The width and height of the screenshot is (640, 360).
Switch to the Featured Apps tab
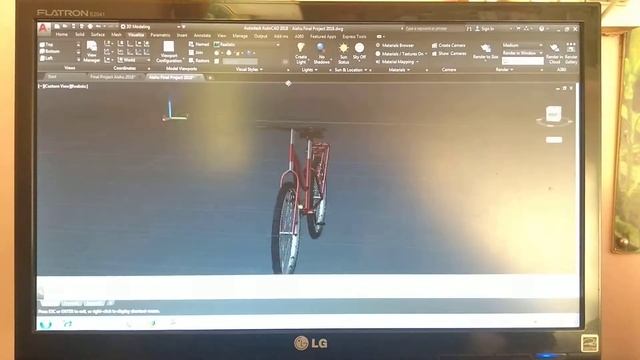tap(323, 36)
